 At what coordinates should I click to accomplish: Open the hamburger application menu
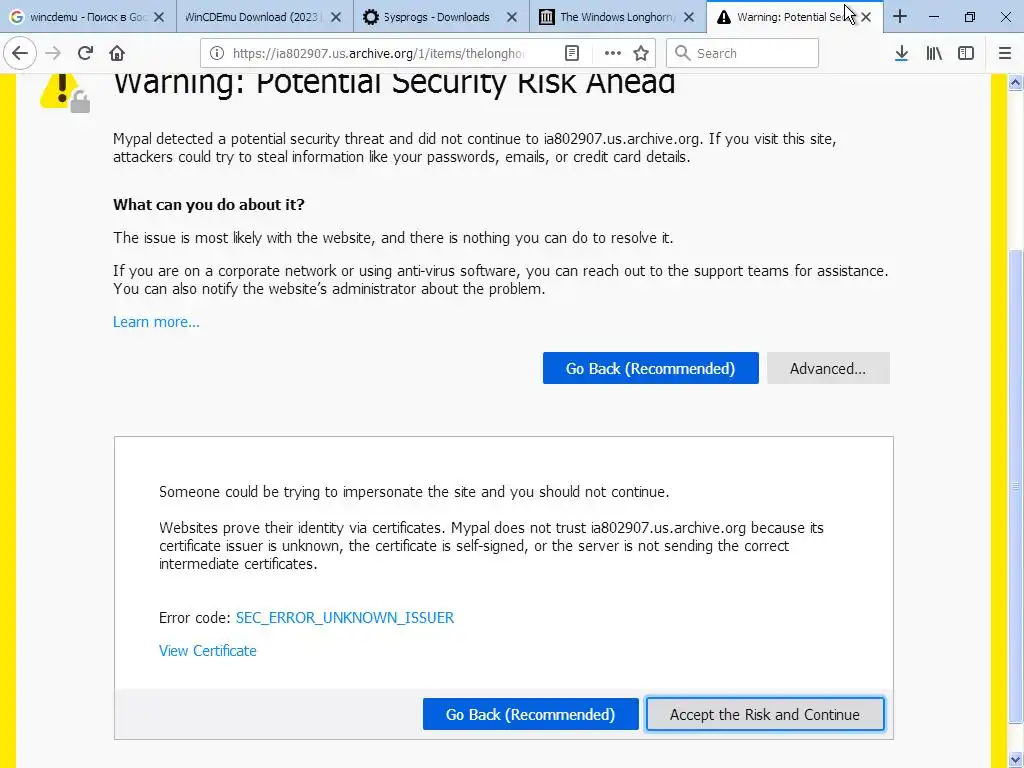(1005, 53)
